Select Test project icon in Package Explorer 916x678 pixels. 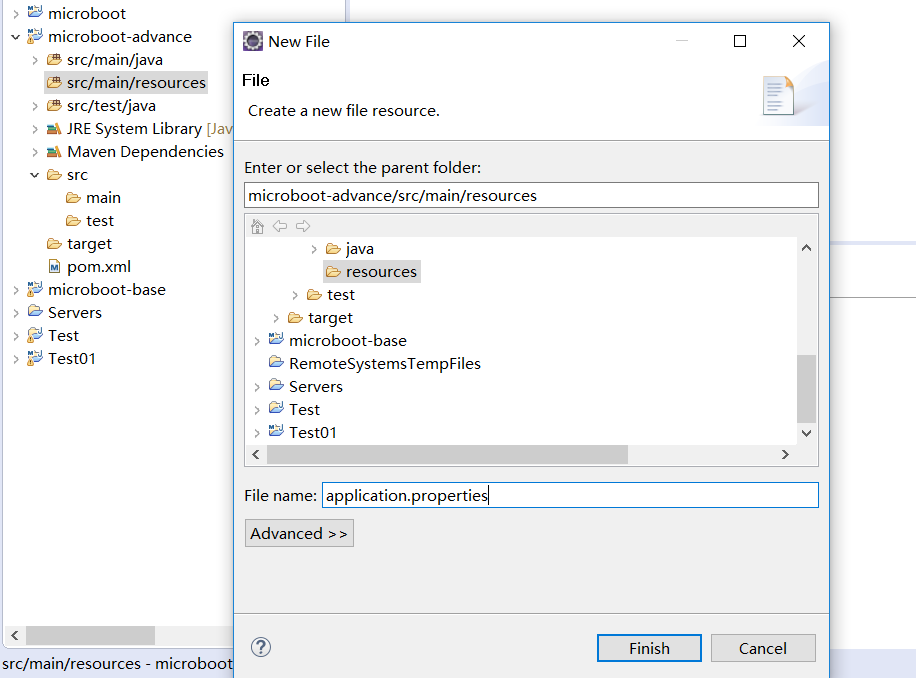pos(34,334)
